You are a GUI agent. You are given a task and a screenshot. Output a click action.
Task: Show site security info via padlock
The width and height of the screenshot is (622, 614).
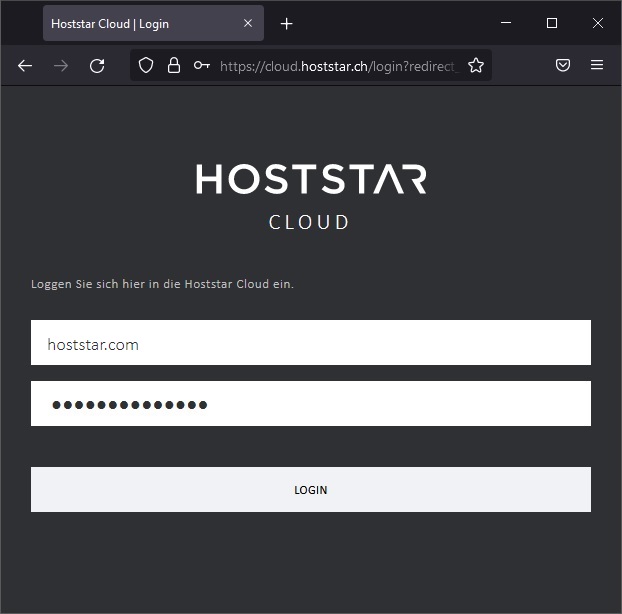(x=174, y=65)
